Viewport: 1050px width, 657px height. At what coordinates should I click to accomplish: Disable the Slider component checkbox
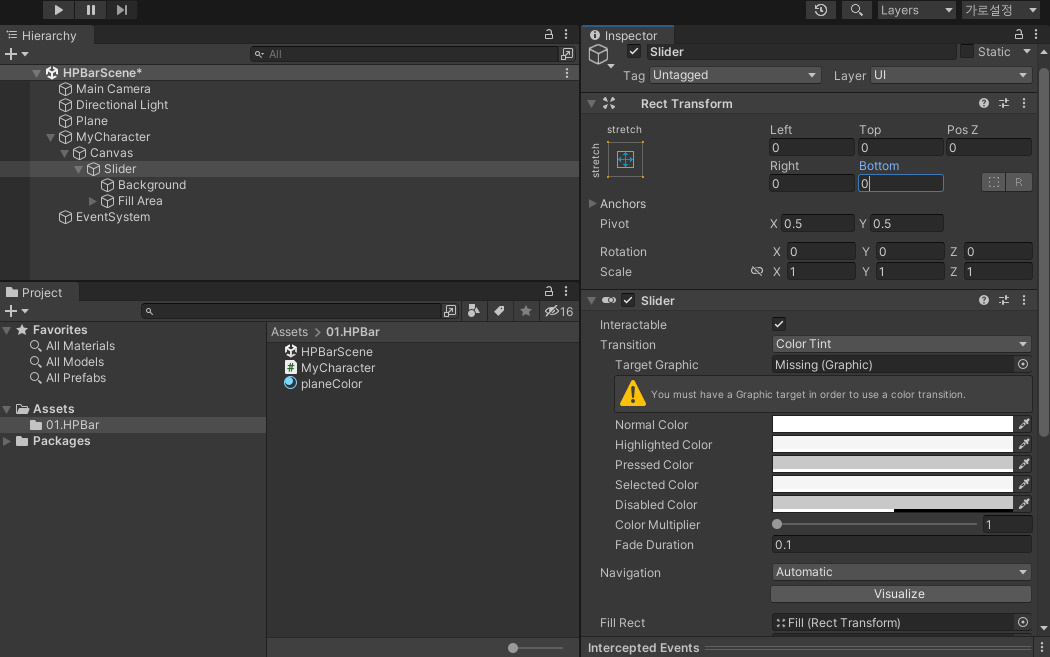click(x=627, y=300)
